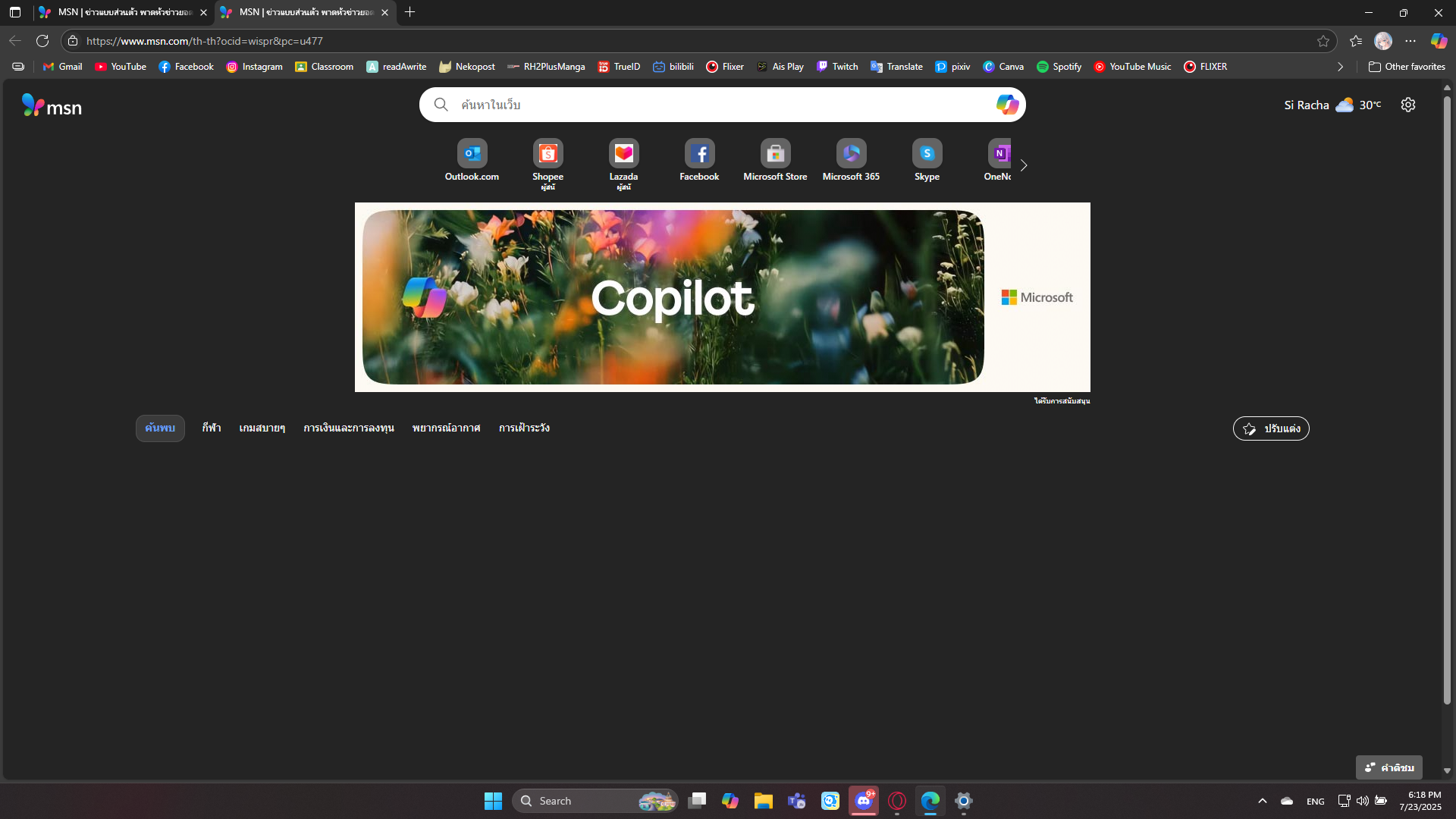Open Edge tab actions menu icon
Image resolution: width=1456 pixels, height=819 pixels.
[x=14, y=12]
